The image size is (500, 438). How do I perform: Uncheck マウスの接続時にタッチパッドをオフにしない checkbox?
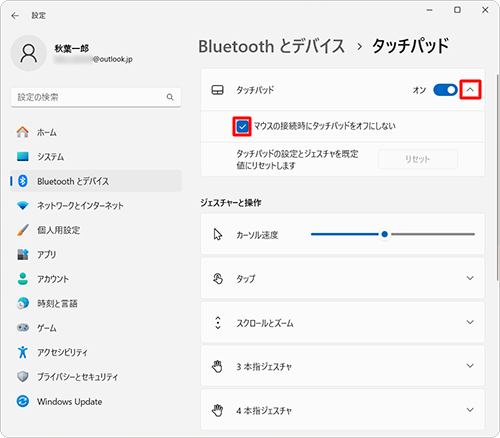coord(242,126)
